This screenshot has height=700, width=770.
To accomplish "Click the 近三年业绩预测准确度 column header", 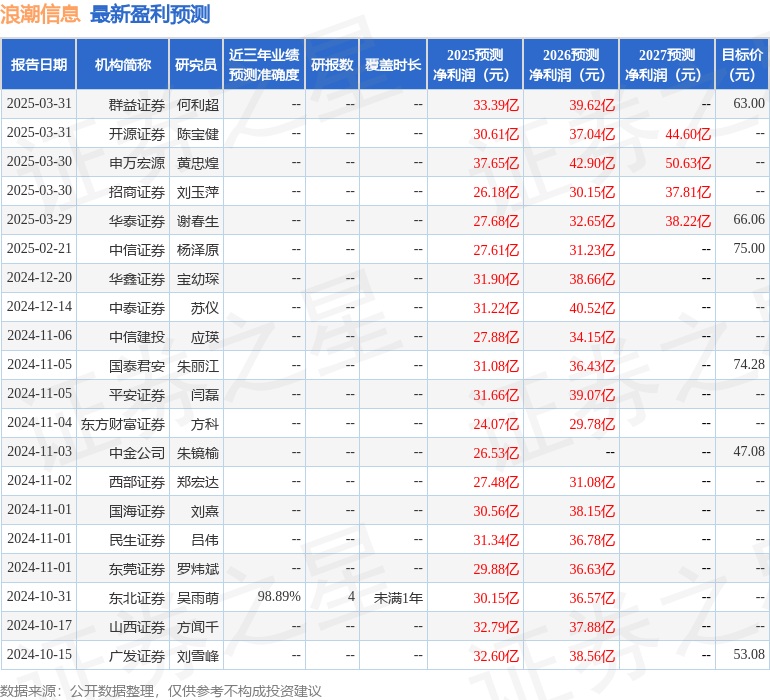I will 264,64.
